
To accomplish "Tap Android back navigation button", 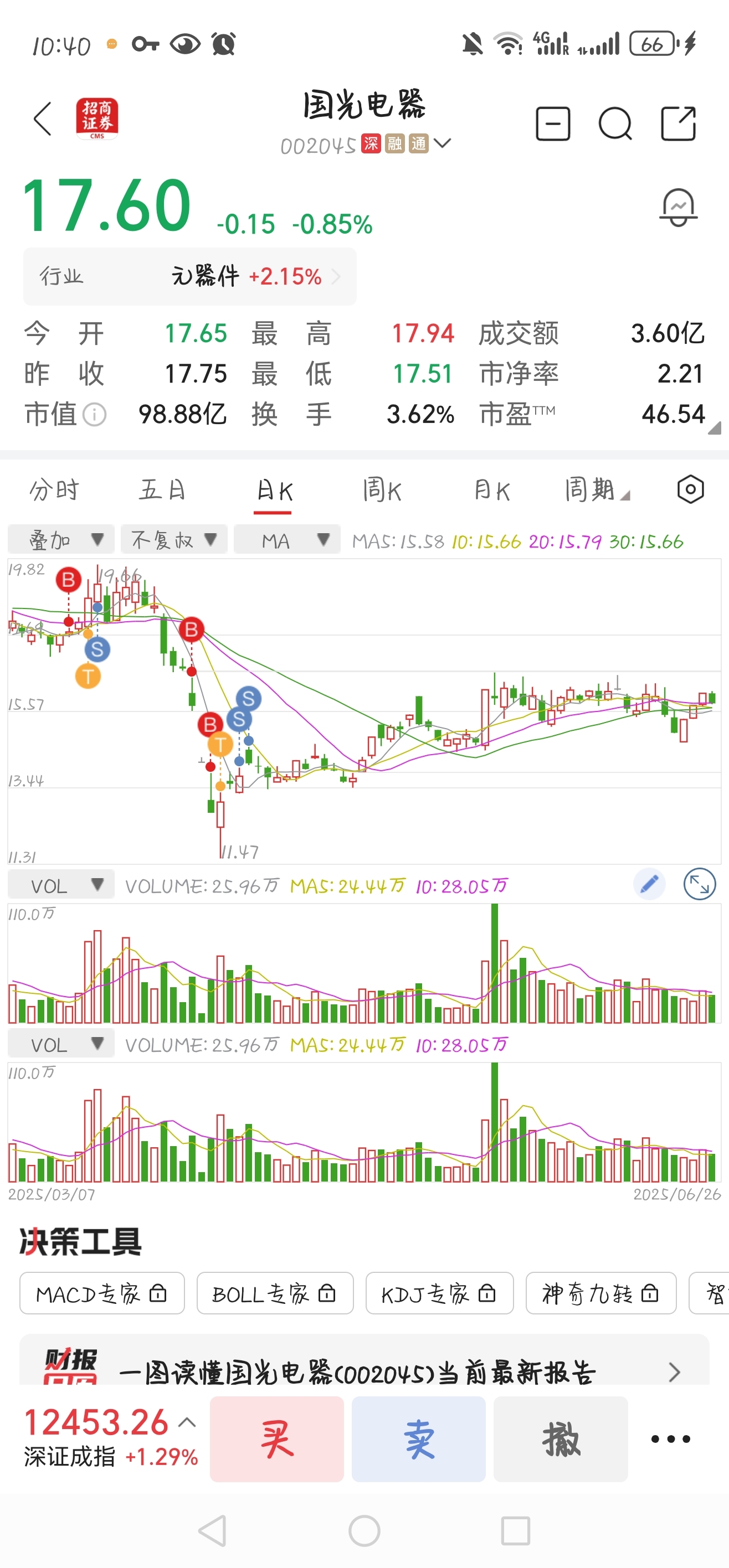I will pos(213,1530).
